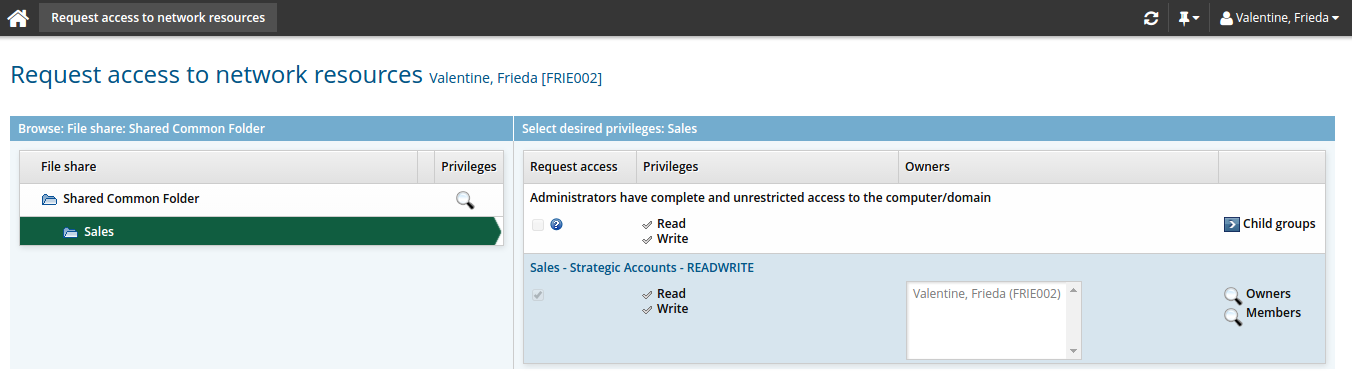Click the blue help question mark icon

click(556, 225)
